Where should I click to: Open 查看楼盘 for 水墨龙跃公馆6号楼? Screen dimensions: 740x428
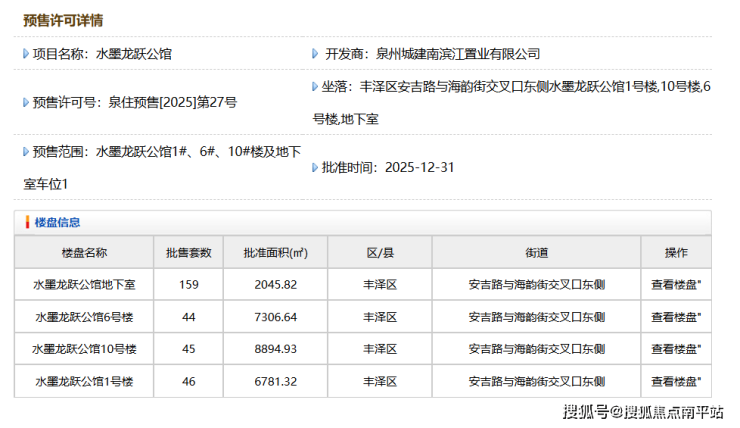point(675,317)
